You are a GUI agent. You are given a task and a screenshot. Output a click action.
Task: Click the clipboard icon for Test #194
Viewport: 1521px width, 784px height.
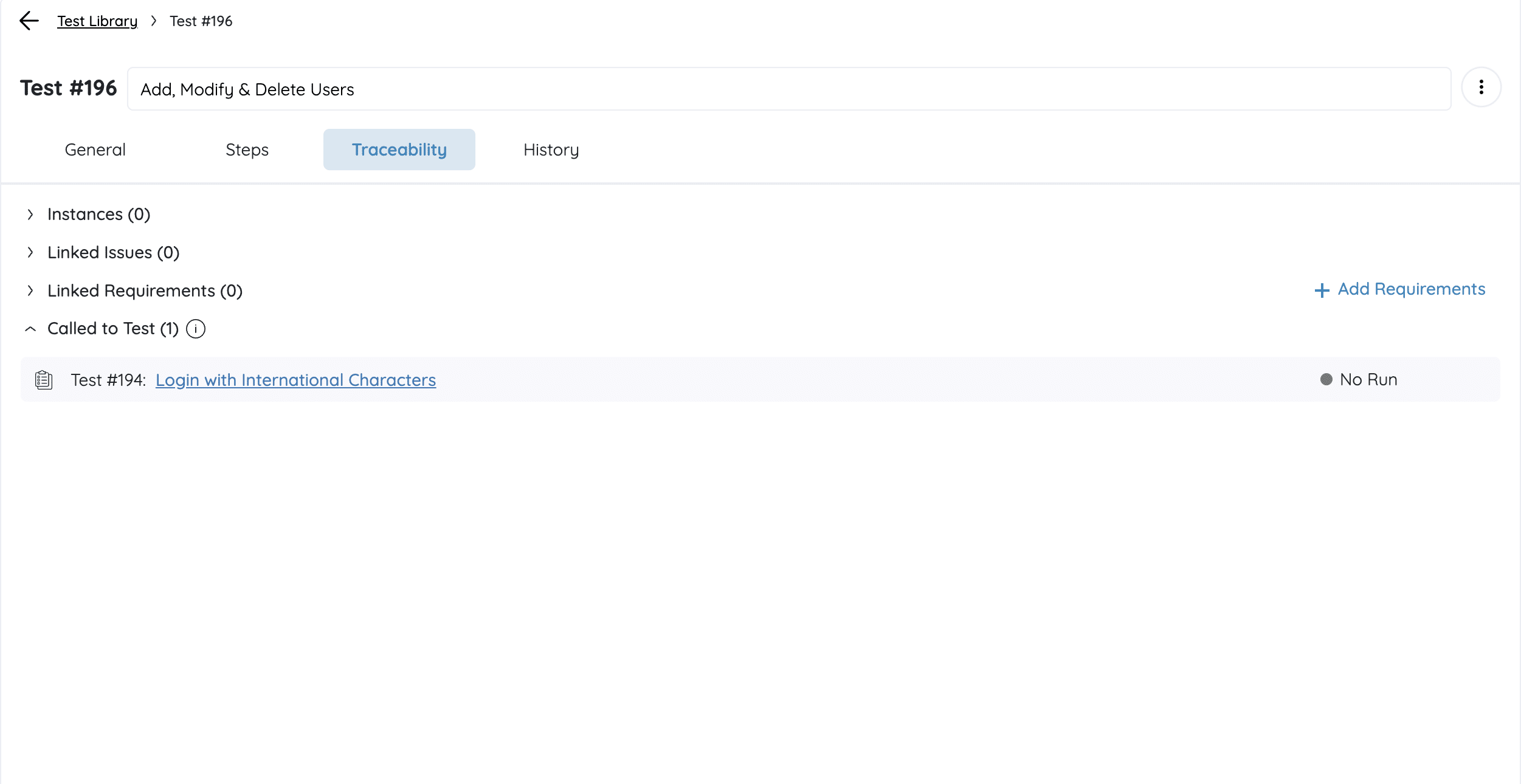click(44, 380)
